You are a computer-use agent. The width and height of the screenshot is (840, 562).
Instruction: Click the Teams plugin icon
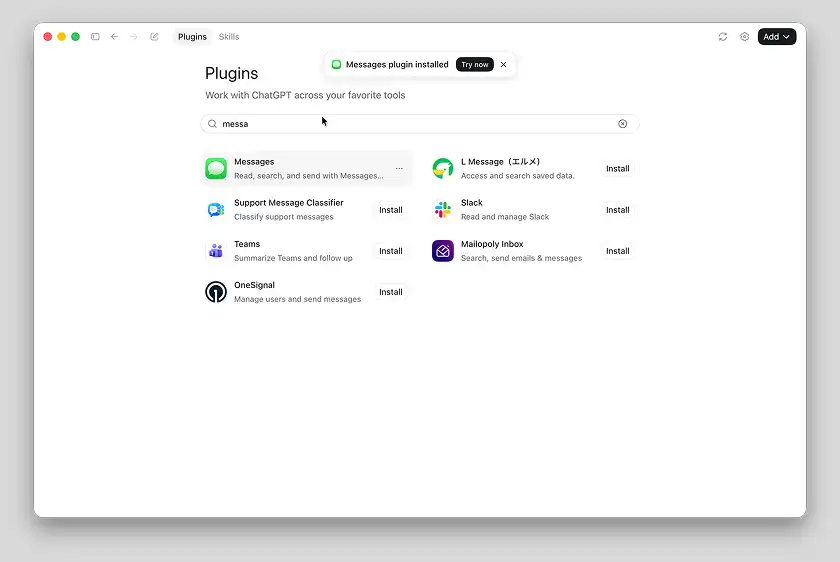click(216, 251)
